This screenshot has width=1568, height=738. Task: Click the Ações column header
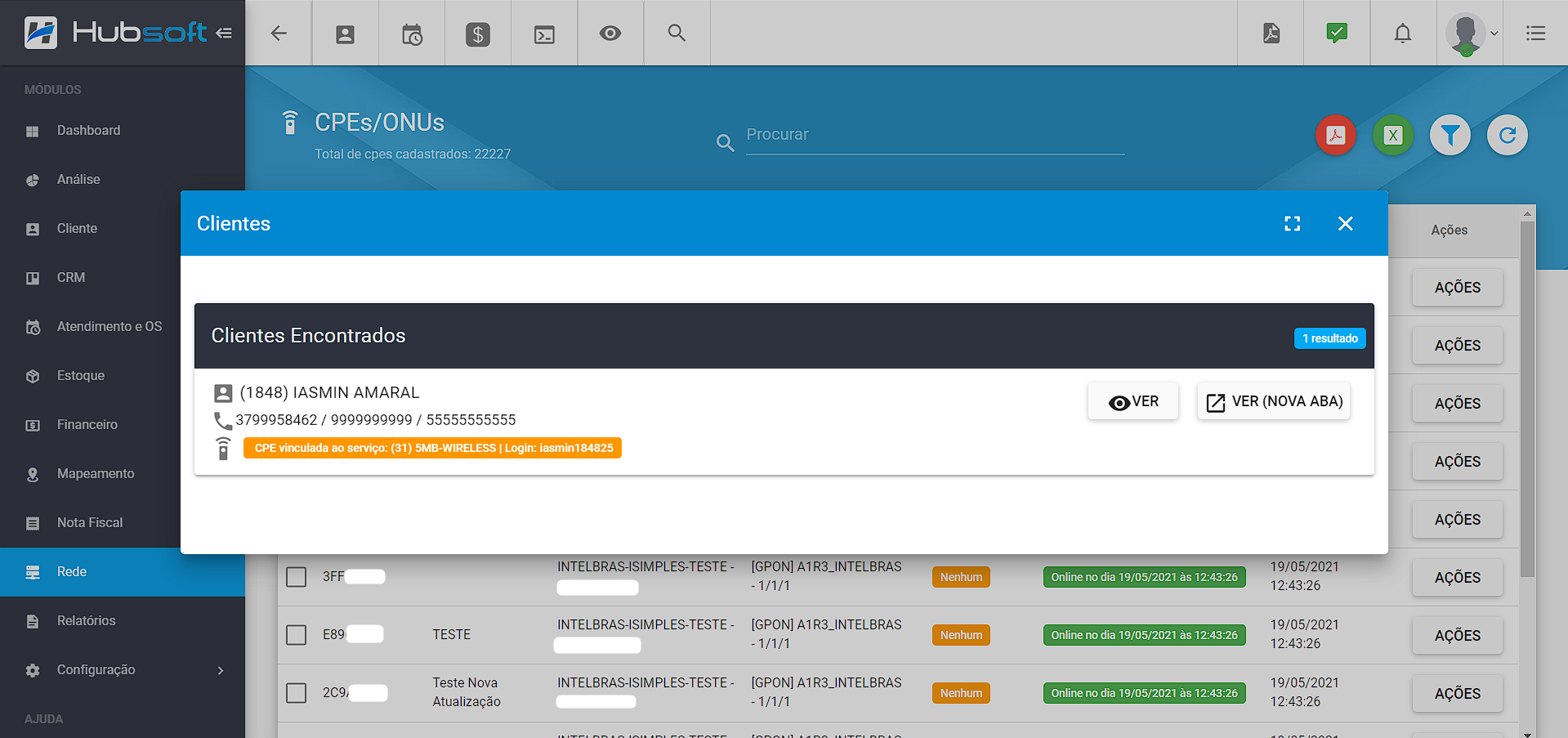(1450, 230)
